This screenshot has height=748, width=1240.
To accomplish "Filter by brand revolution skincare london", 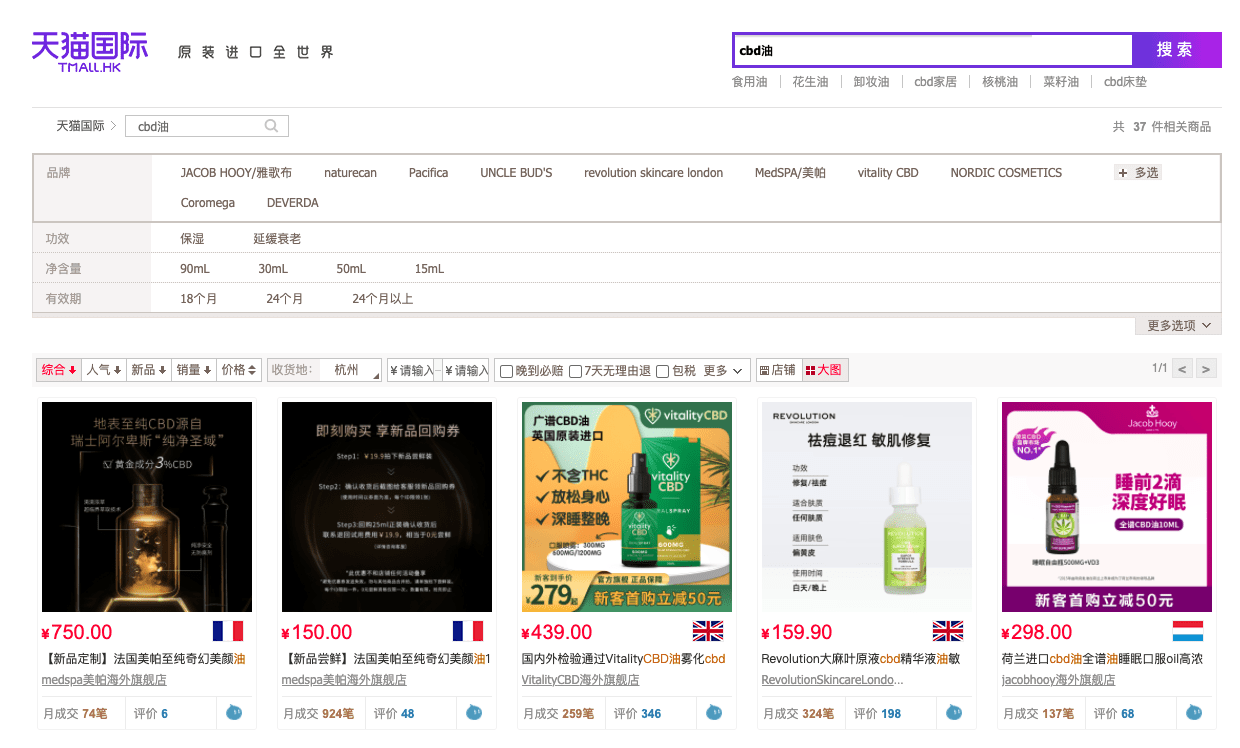I will (654, 173).
